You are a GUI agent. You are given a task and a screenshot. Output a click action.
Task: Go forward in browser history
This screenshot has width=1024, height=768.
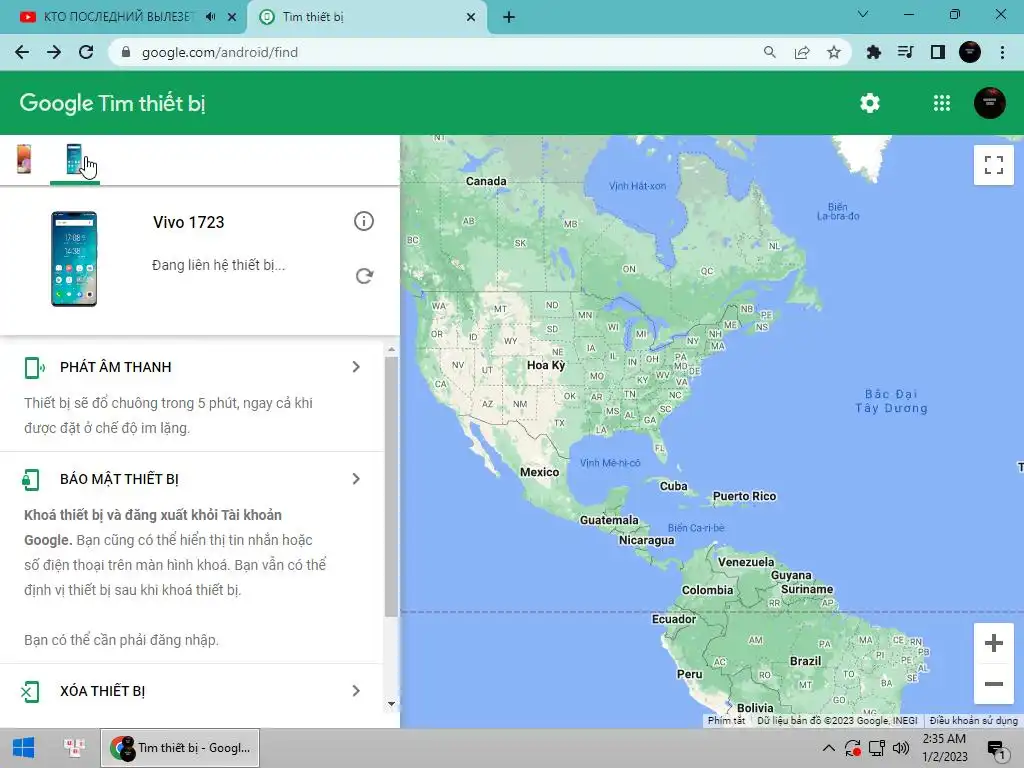(x=54, y=52)
